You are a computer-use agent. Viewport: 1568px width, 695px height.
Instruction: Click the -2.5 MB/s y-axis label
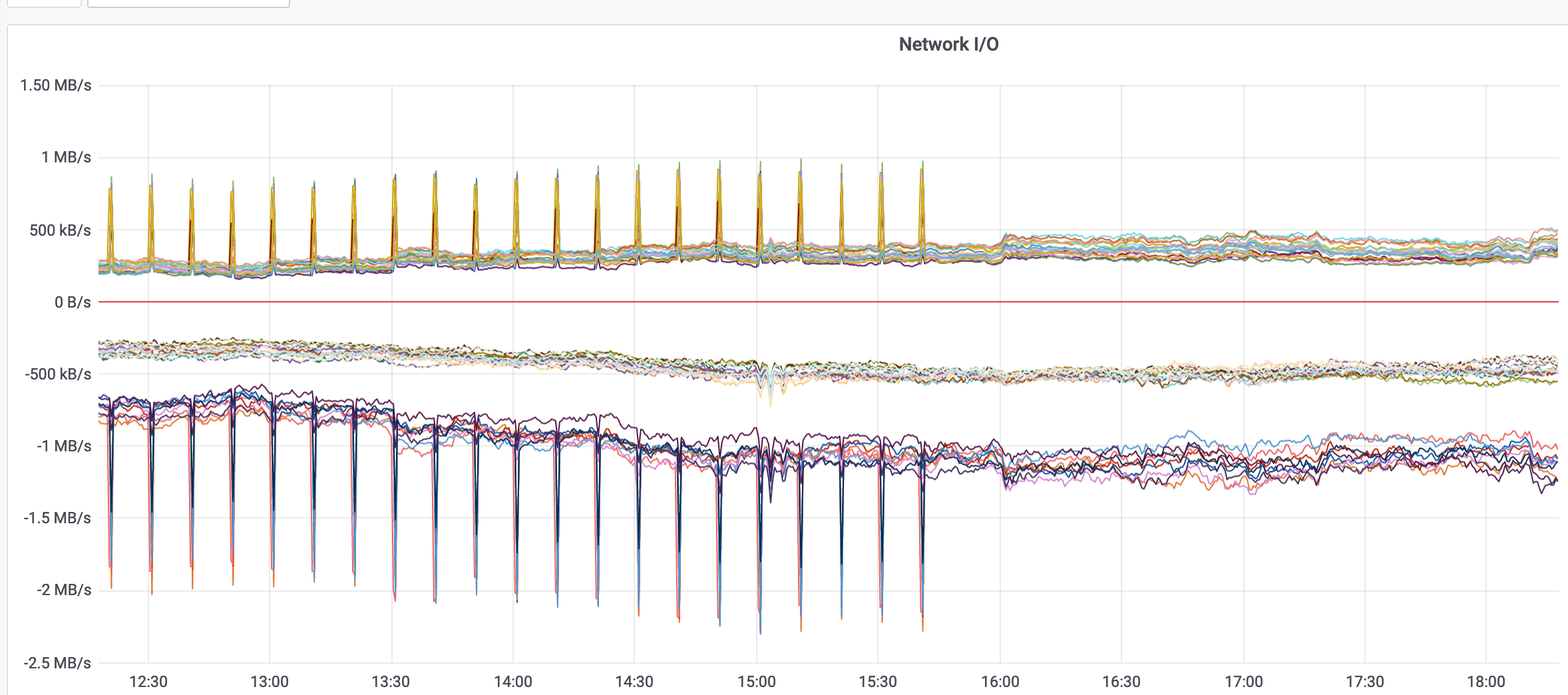pos(57,663)
